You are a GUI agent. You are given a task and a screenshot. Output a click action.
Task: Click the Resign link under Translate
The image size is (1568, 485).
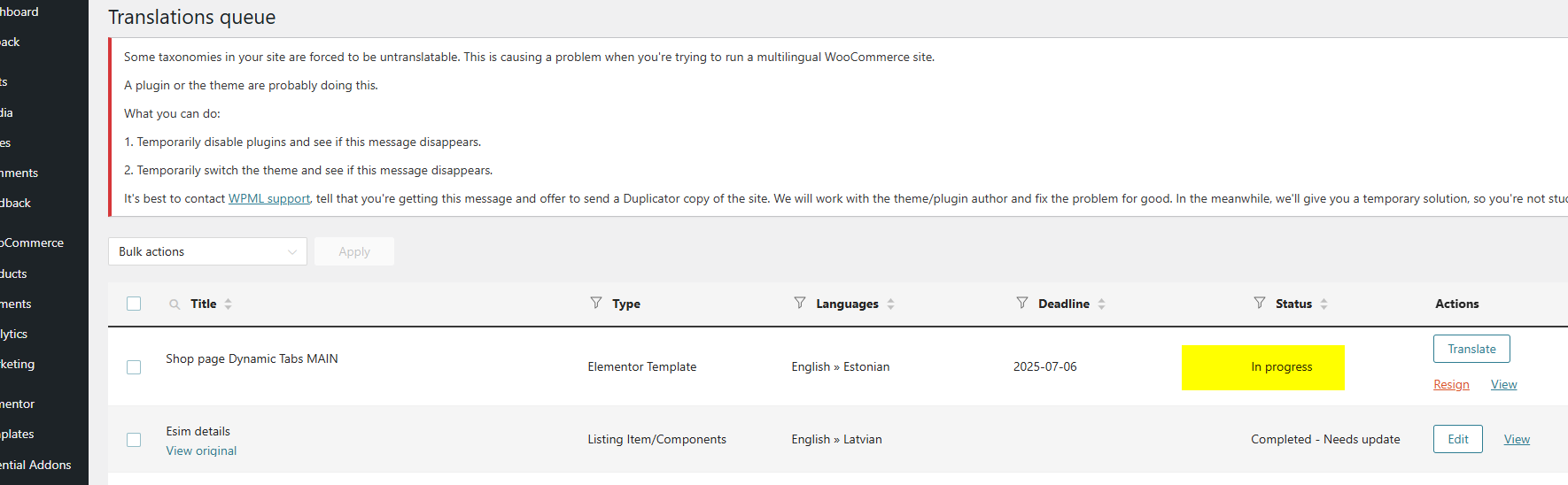[x=1451, y=385]
